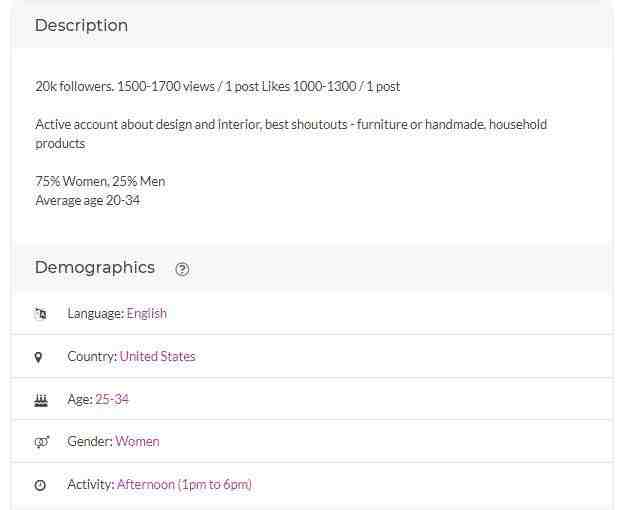Click the Description section heading
This screenshot has width=619, height=510.
pos(81,25)
